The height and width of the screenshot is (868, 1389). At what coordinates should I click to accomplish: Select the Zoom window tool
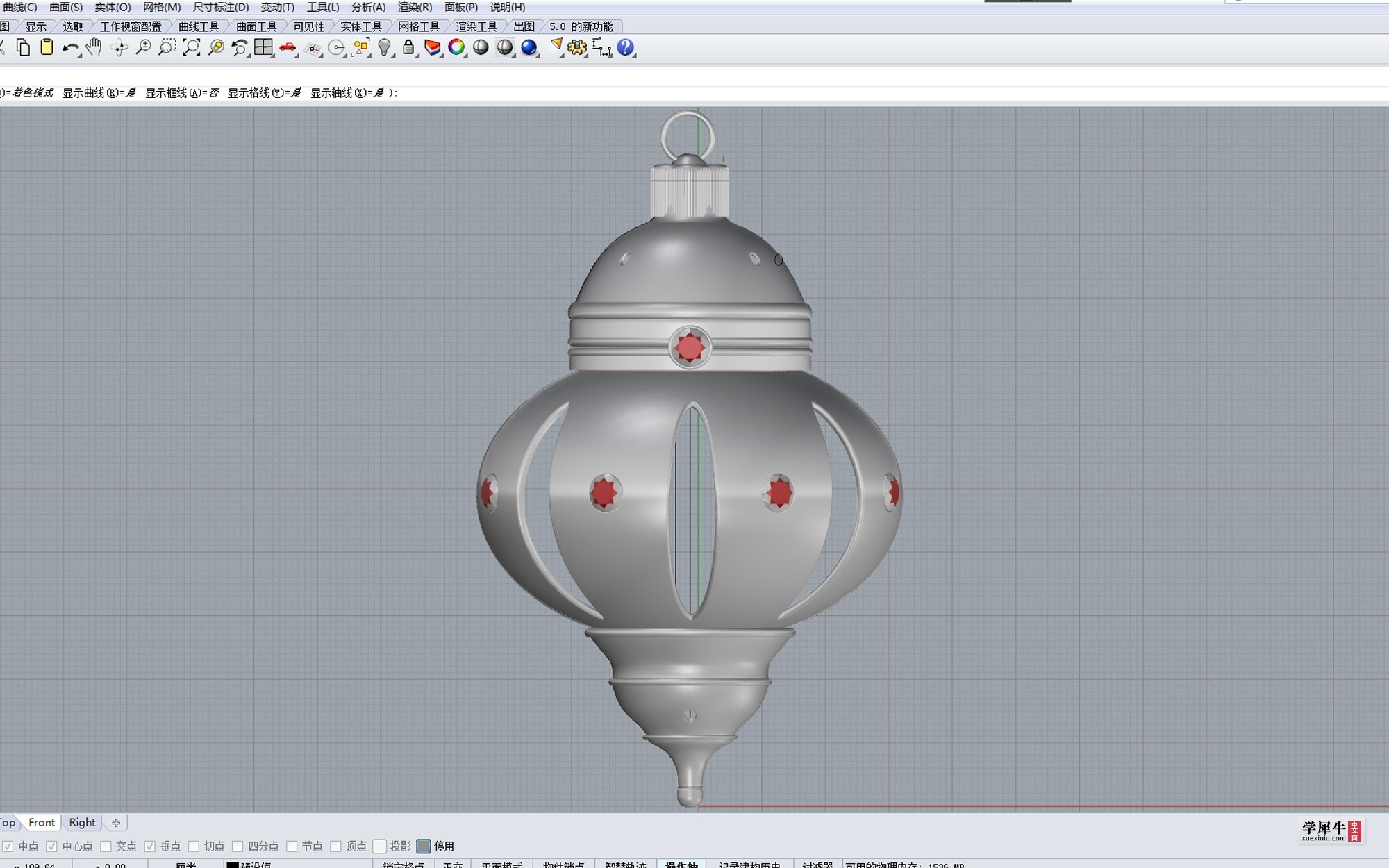pos(167,47)
